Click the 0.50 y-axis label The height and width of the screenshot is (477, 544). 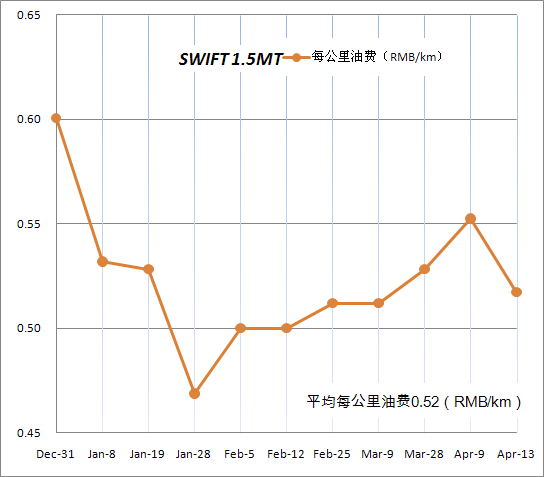[29, 328]
